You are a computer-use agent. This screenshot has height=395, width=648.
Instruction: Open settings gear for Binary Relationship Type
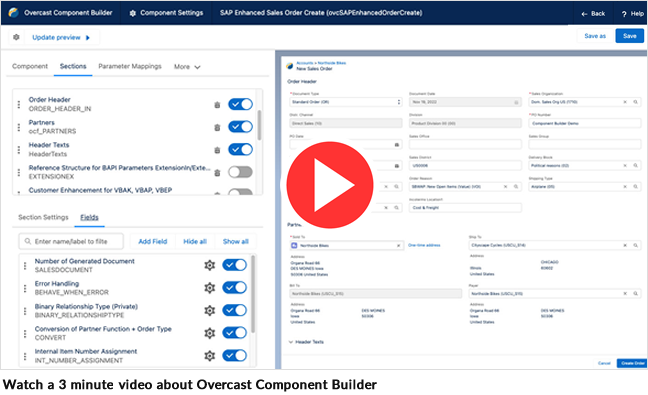210,310
